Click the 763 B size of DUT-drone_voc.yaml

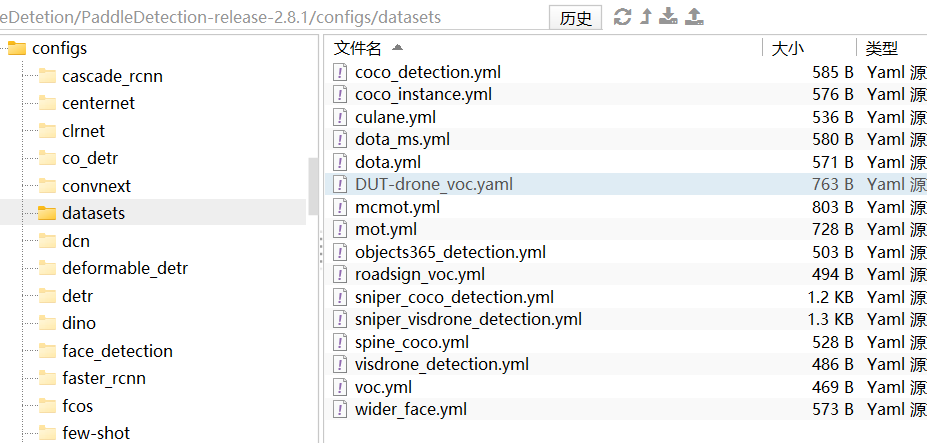pyautogui.click(x=832, y=185)
